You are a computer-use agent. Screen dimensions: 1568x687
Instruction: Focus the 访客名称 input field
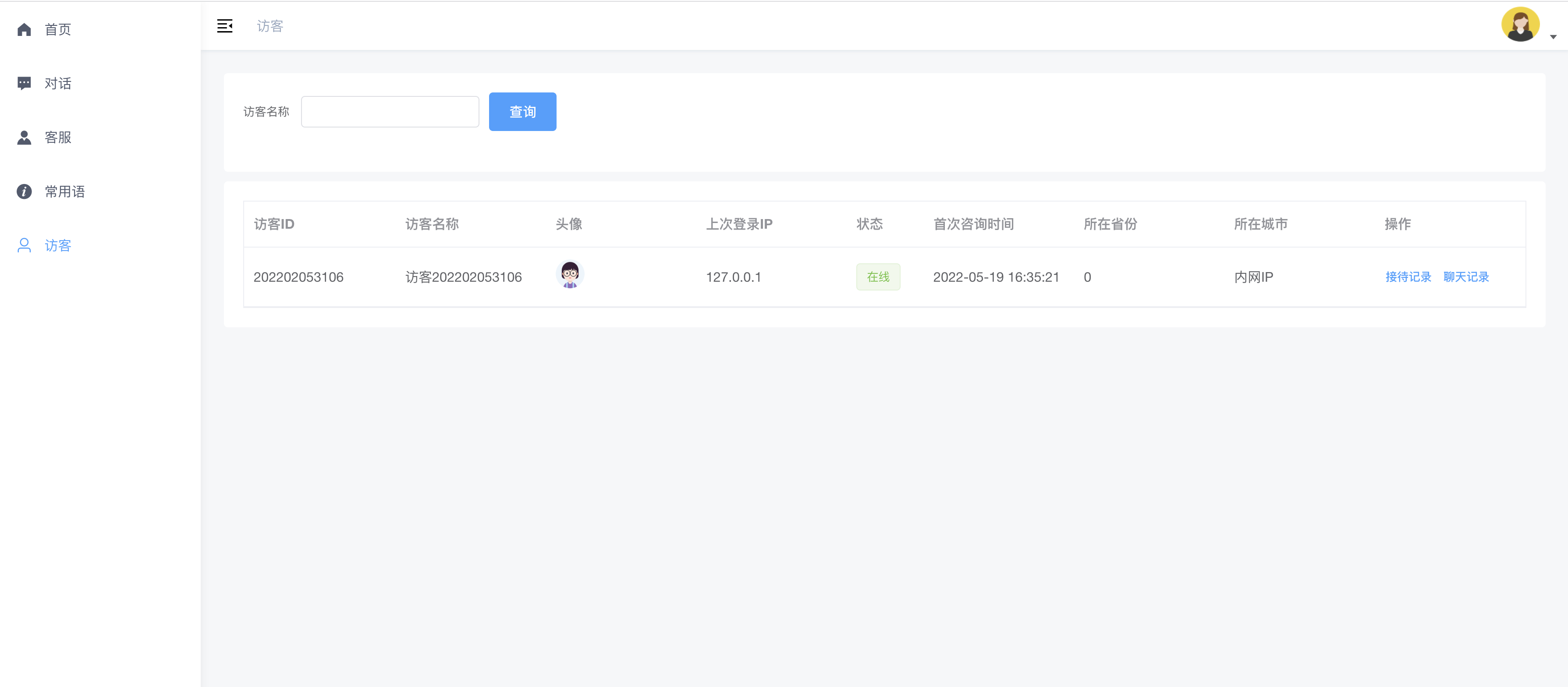coord(390,112)
